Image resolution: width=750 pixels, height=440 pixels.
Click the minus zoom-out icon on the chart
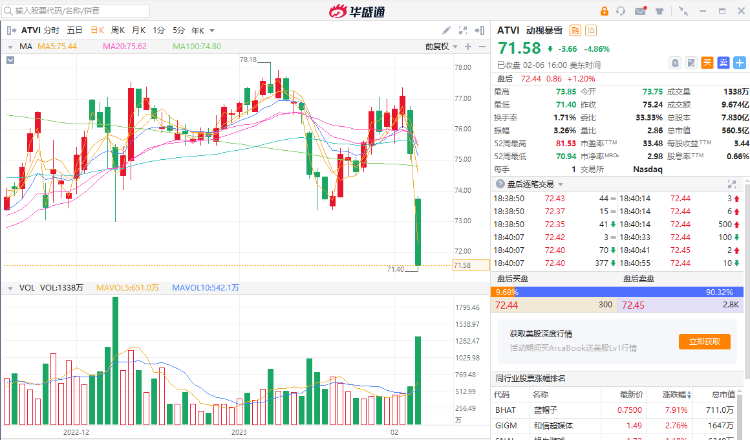tap(482, 46)
